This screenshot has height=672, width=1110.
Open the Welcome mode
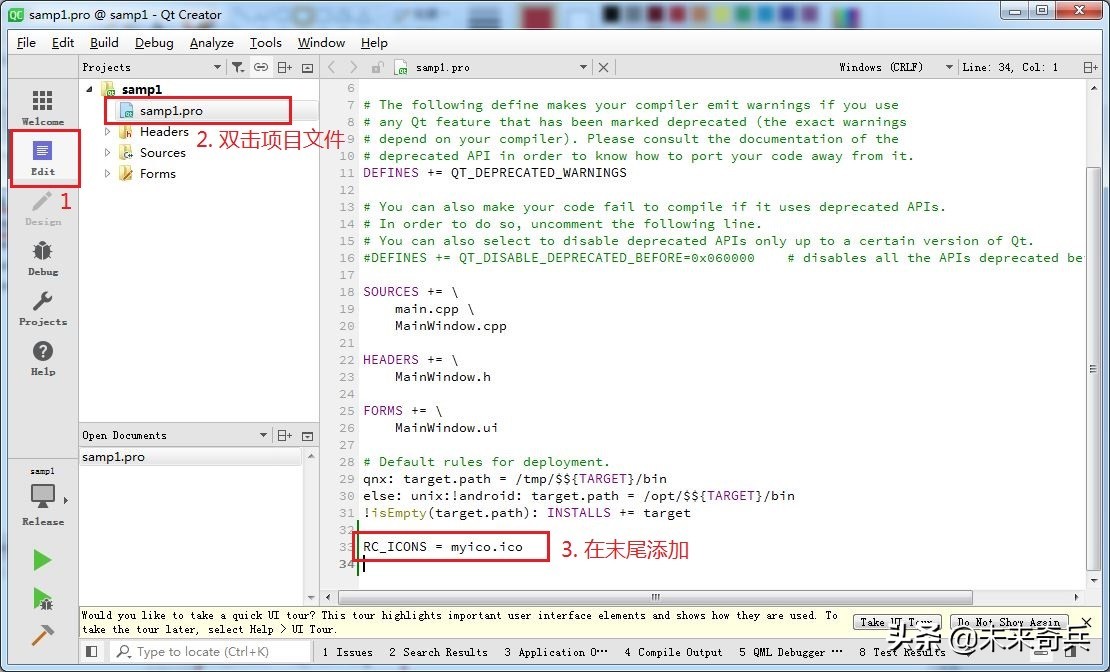coord(42,108)
